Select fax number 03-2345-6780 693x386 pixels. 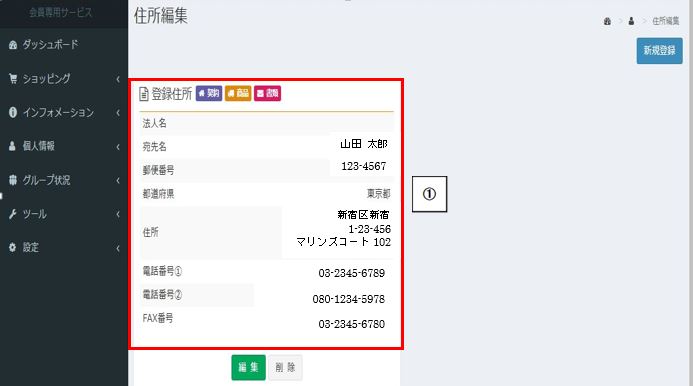point(351,324)
